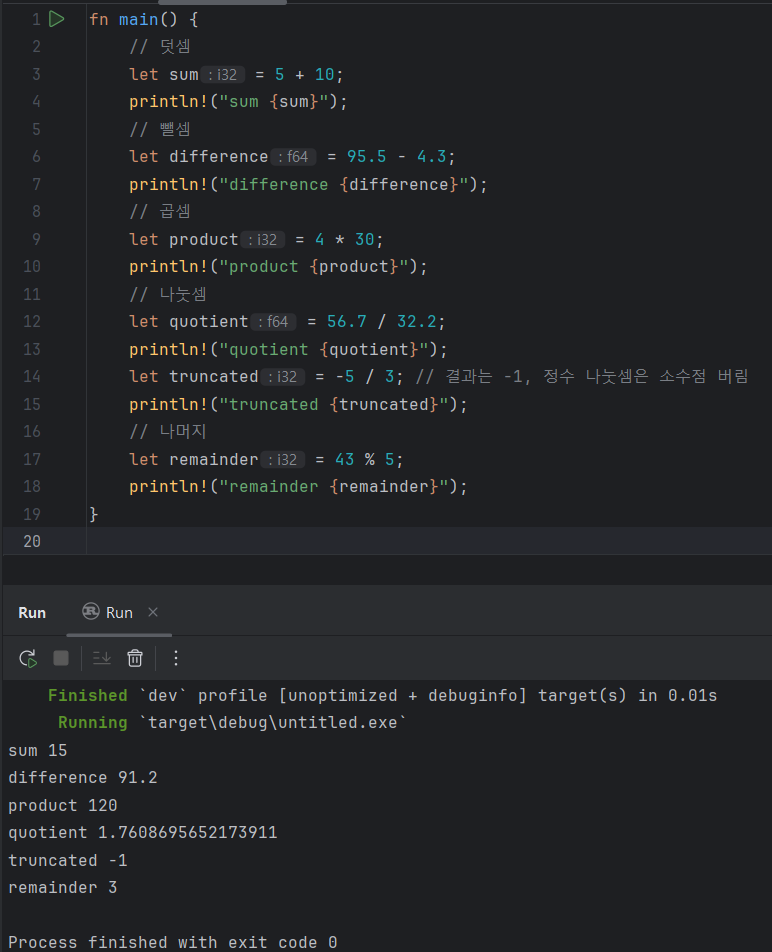
Task: Click the 'difference 91.2' output line
Action: click(x=83, y=778)
